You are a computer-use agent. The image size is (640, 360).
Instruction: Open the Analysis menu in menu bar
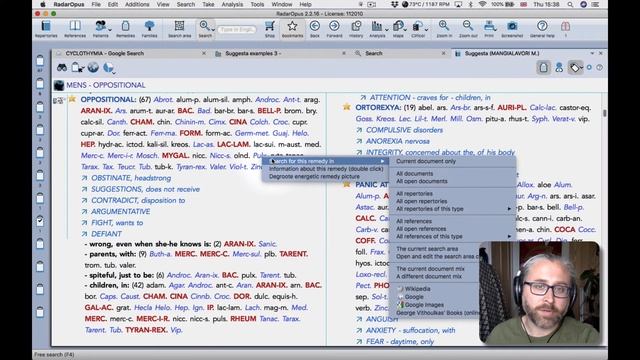point(232,4)
